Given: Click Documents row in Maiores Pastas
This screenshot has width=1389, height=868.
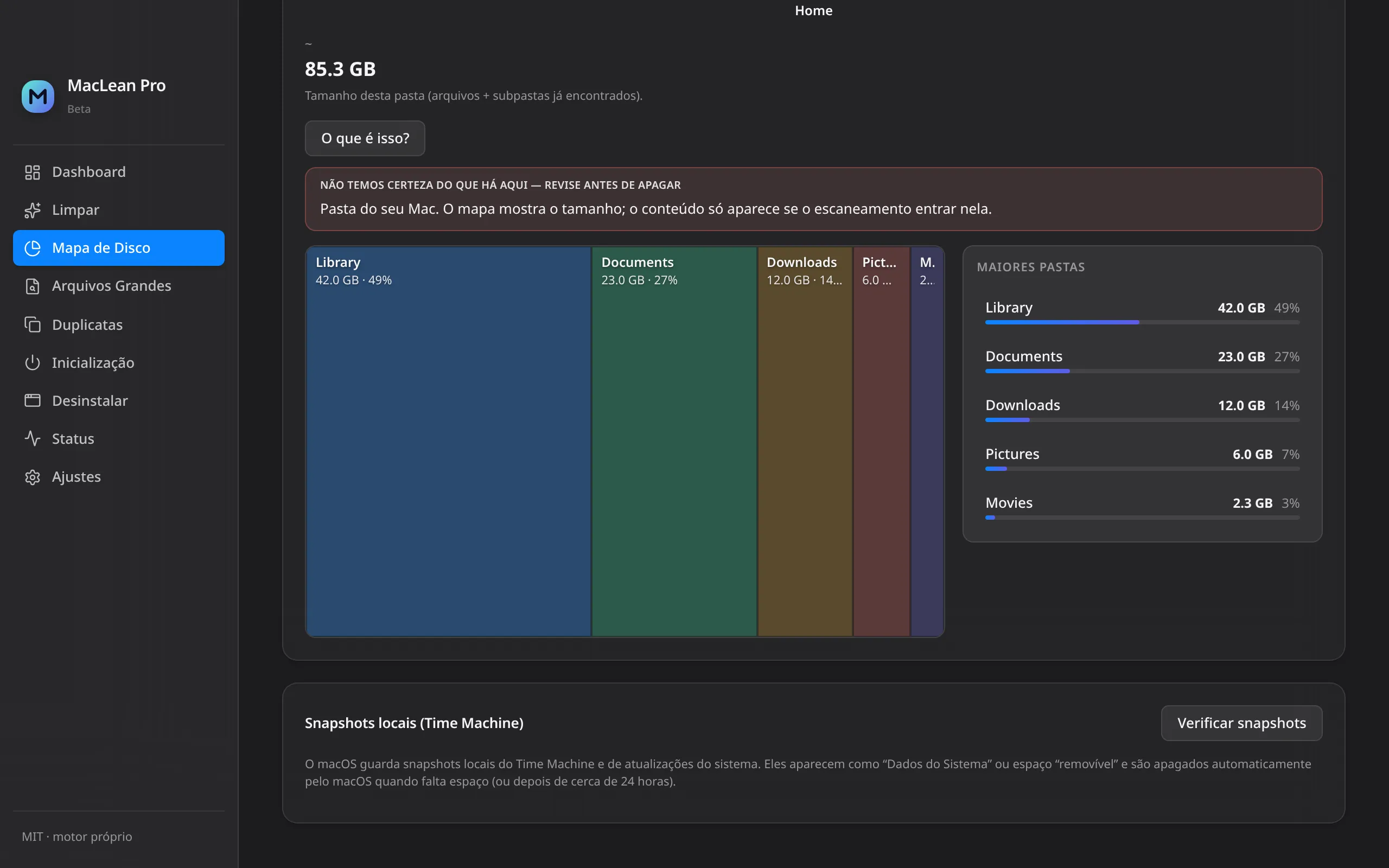Looking at the screenshot, I should click(1142, 361).
